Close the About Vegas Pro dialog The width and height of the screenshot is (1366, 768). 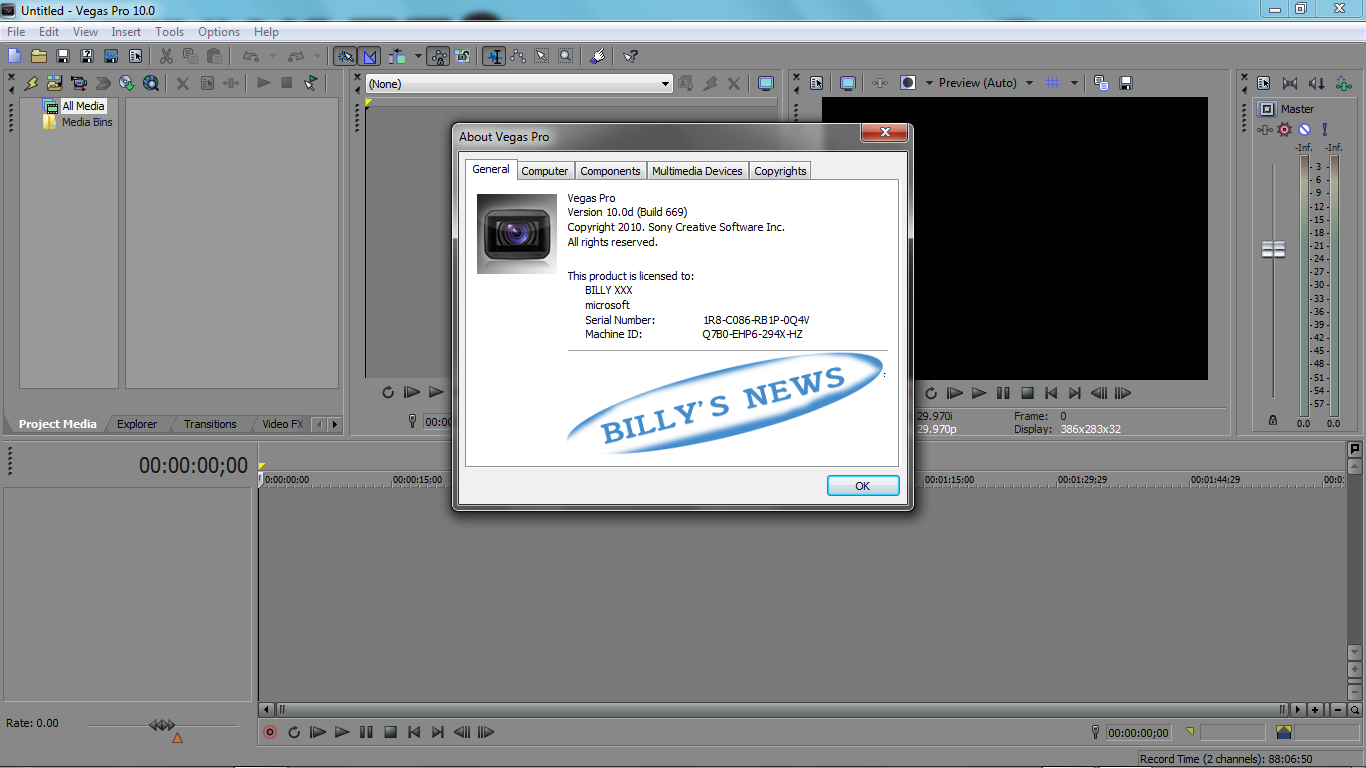(885, 132)
